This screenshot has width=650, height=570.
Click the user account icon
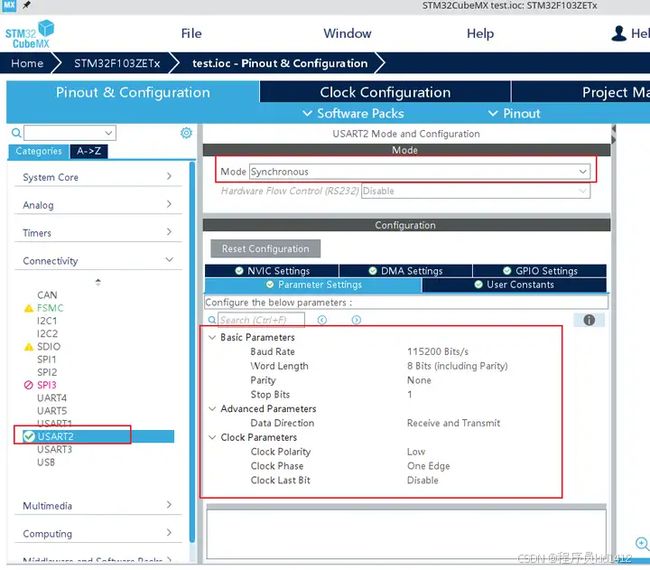pyautogui.click(x=619, y=34)
